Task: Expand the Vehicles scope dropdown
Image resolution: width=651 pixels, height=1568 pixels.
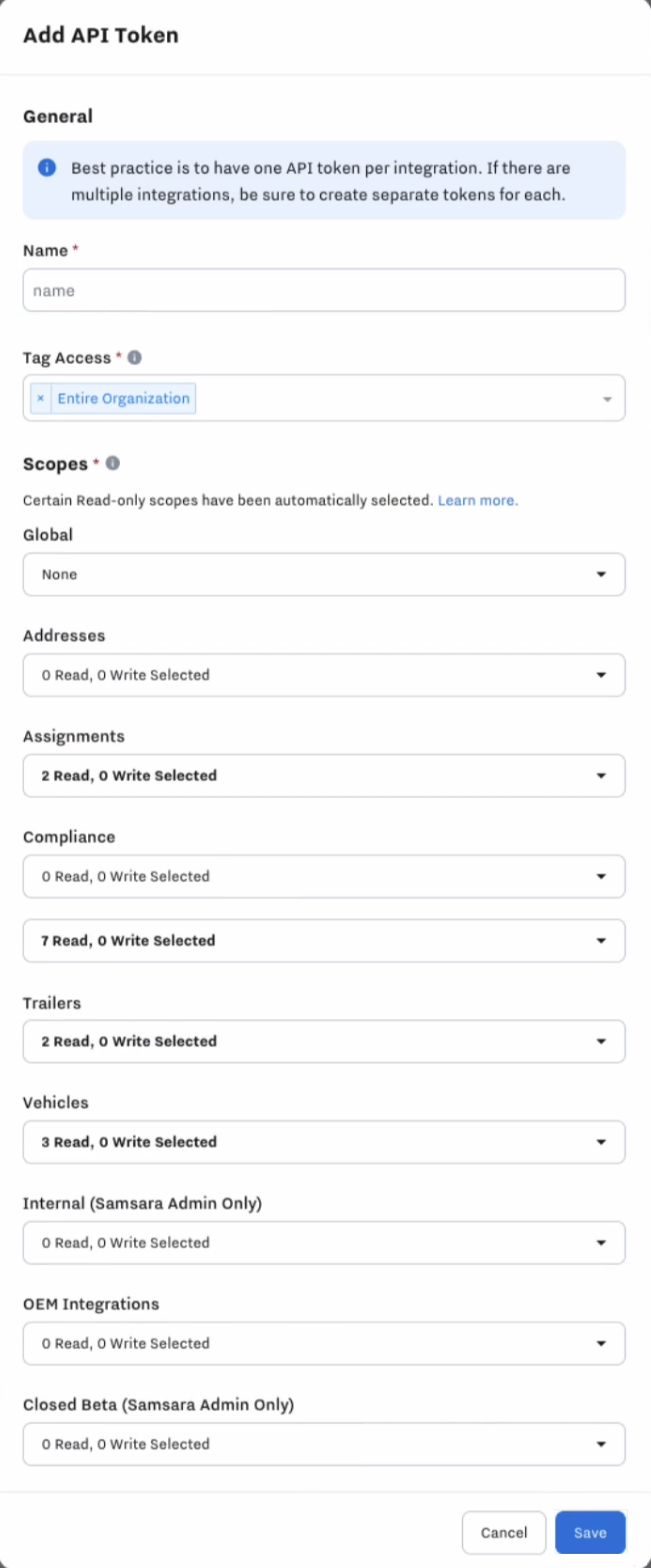Action: click(x=323, y=1142)
